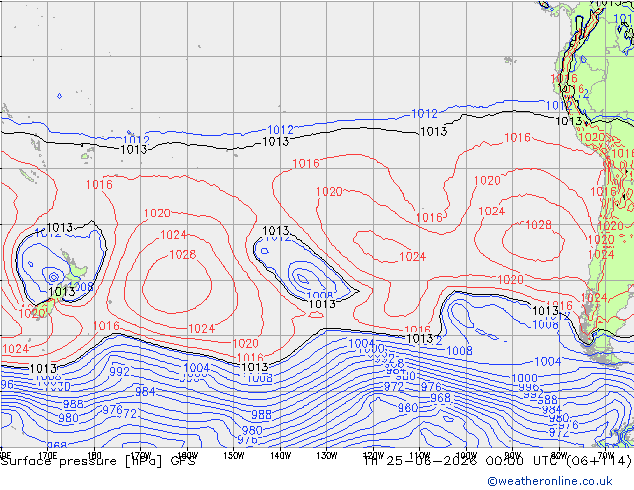634x490 pixels.
Task: Click the '170E' longitude axis label
Action: point(48,455)
